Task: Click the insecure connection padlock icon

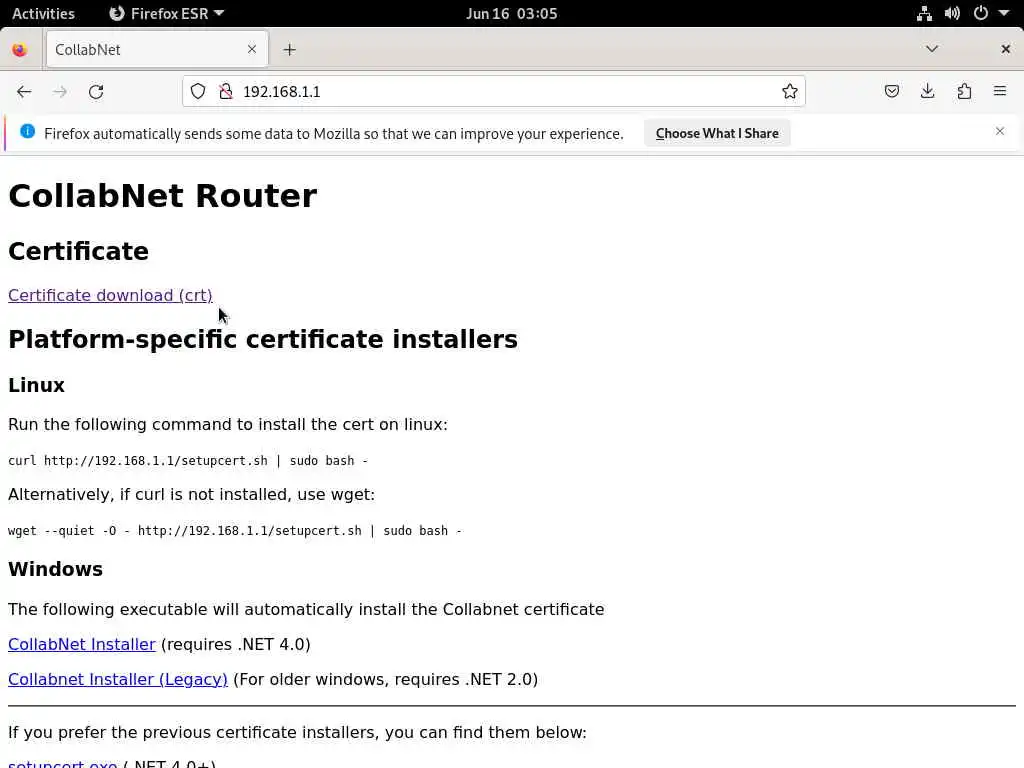Action: pos(226,91)
